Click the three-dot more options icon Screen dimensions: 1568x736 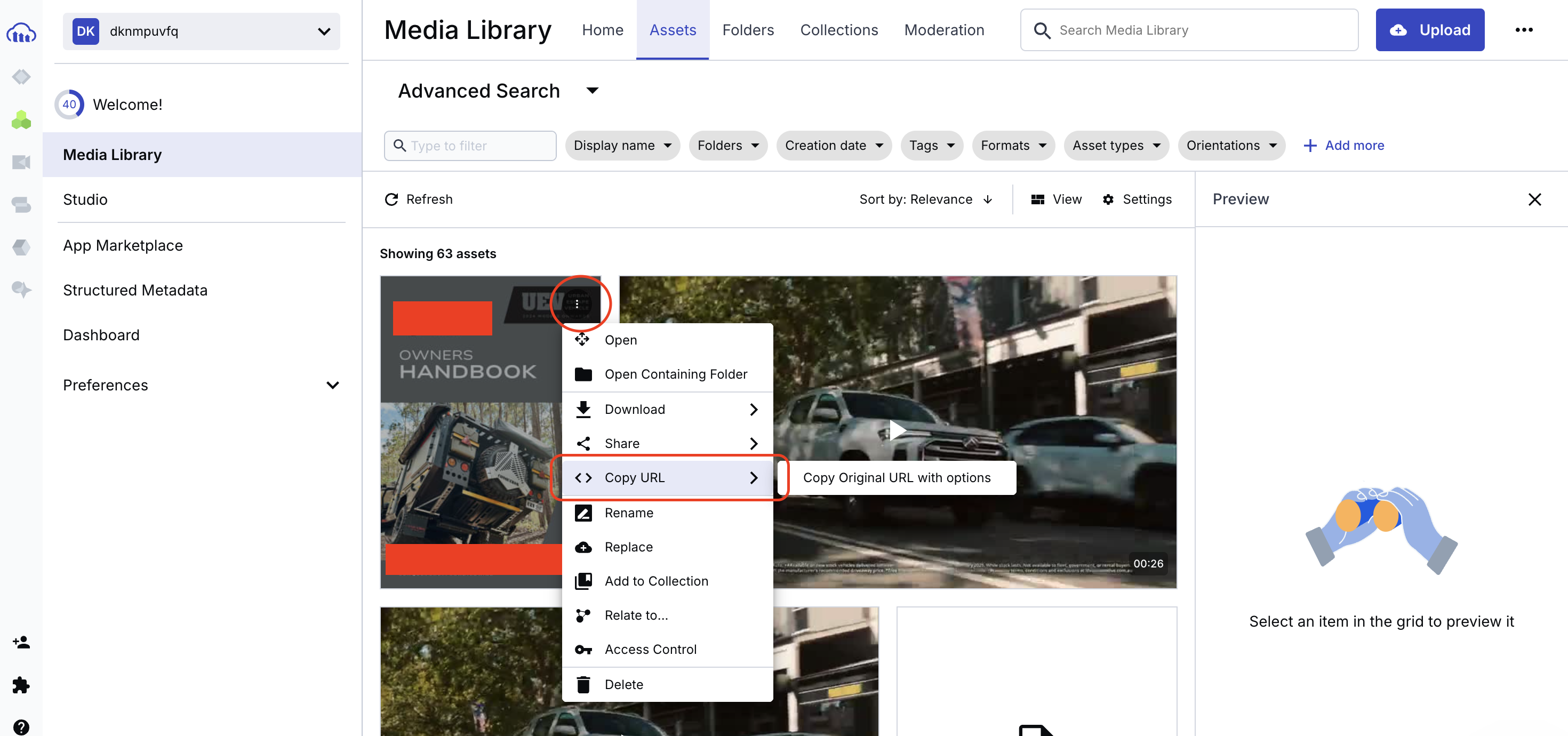(x=1524, y=30)
